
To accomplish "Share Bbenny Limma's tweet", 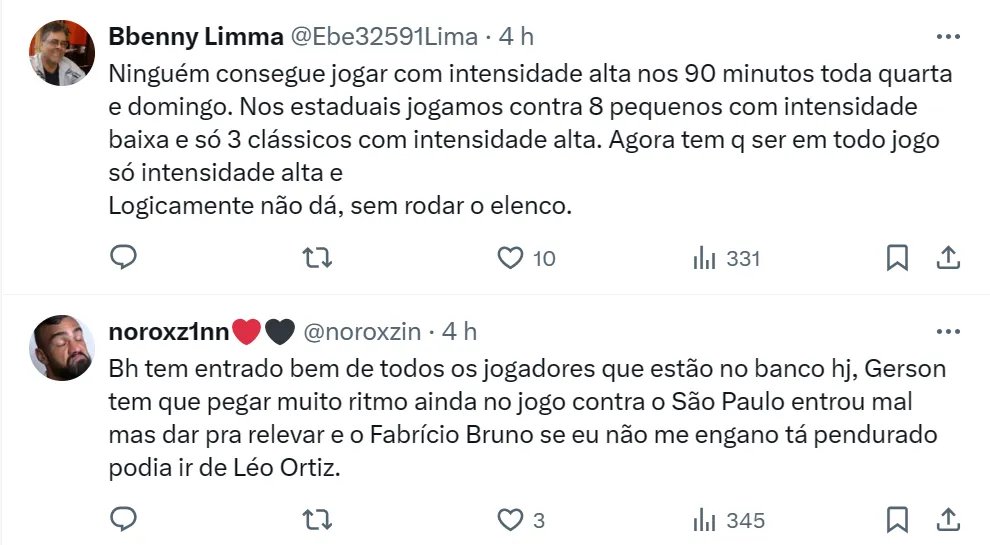I will [x=947, y=258].
